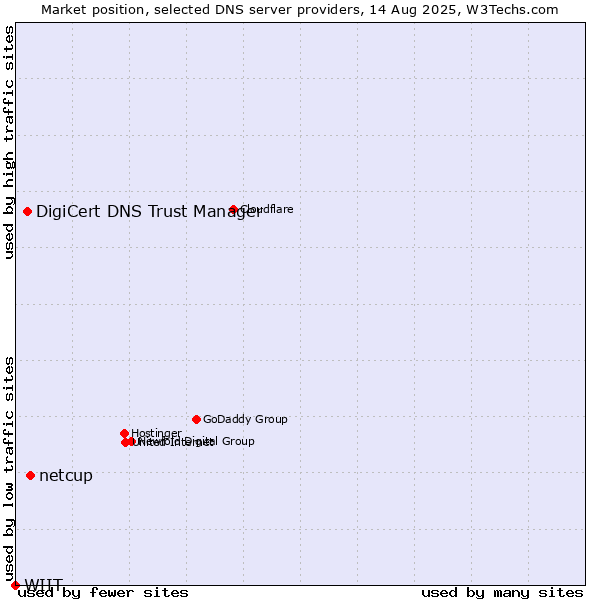The image size is (600, 600).
Task: Click the netcup red data point
Action: click(31, 476)
